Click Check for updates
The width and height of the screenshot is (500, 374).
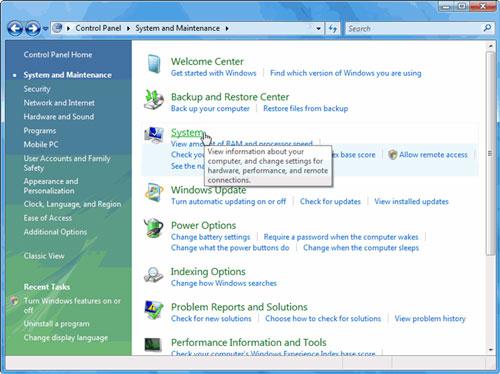(330, 201)
